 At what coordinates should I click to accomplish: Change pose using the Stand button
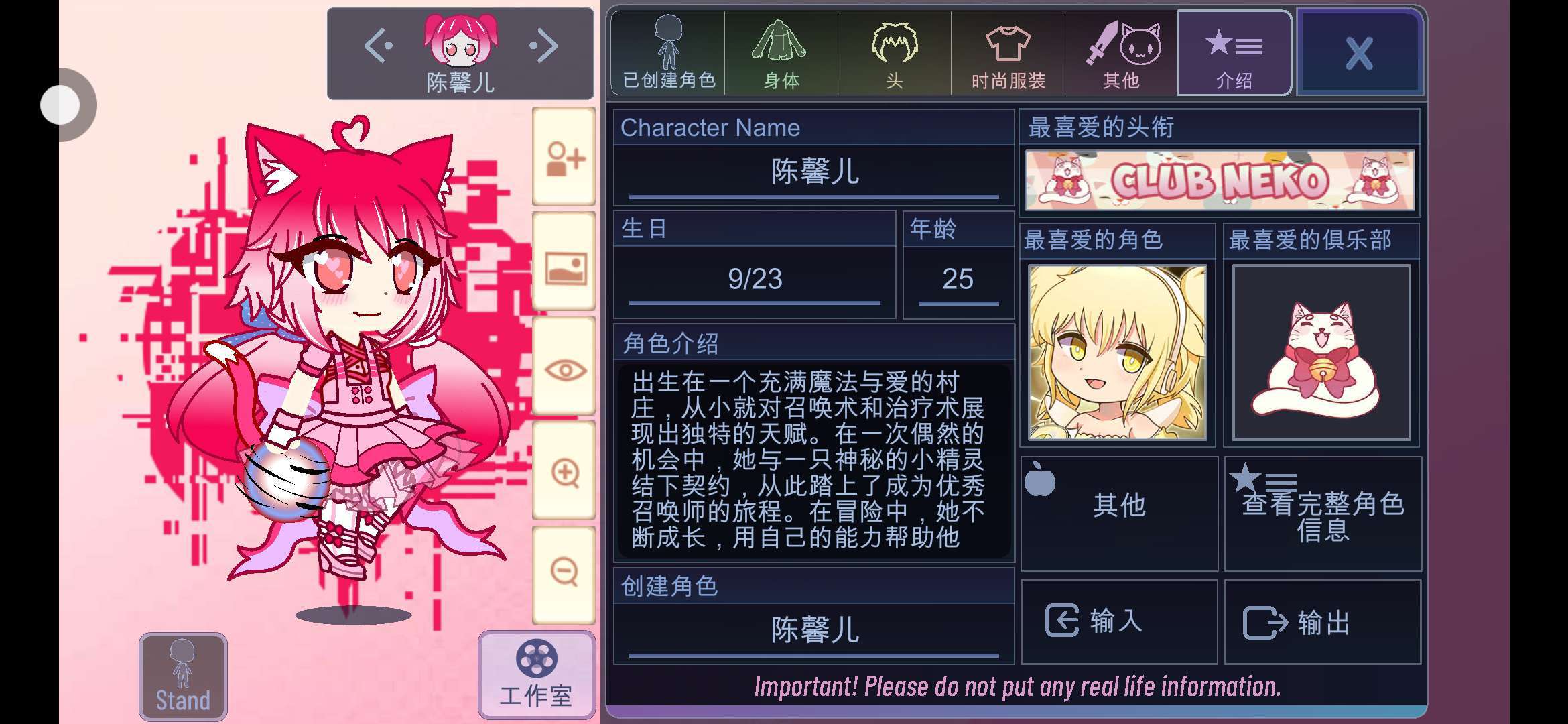(183, 676)
